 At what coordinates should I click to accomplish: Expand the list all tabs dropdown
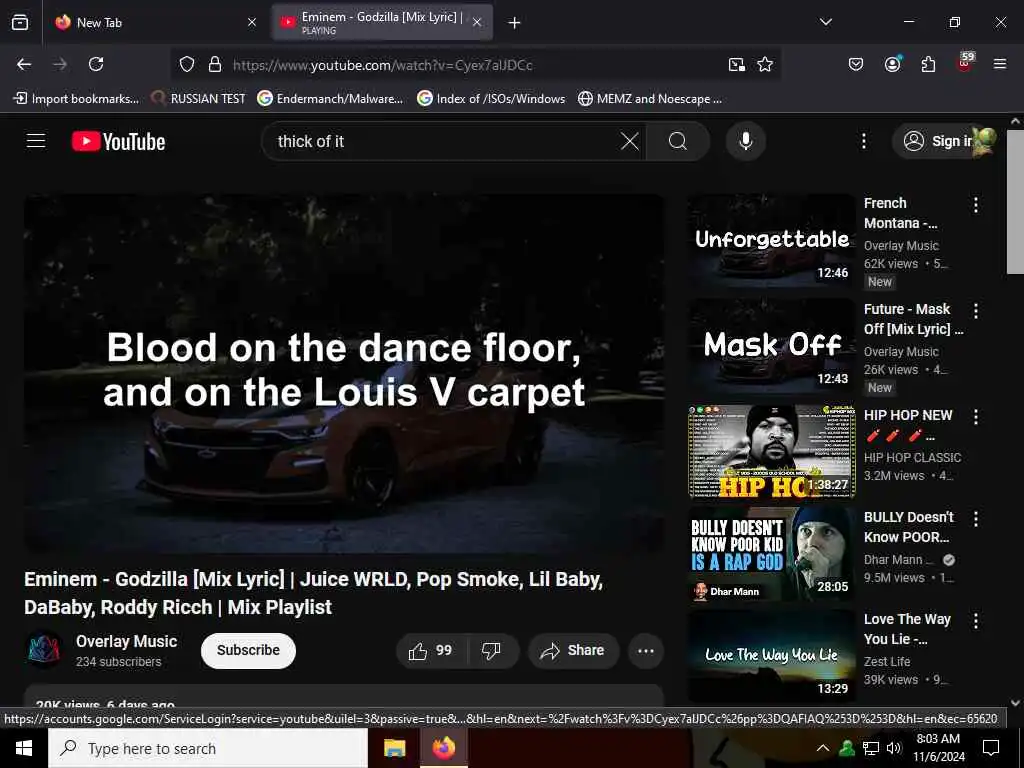coord(826,22)
